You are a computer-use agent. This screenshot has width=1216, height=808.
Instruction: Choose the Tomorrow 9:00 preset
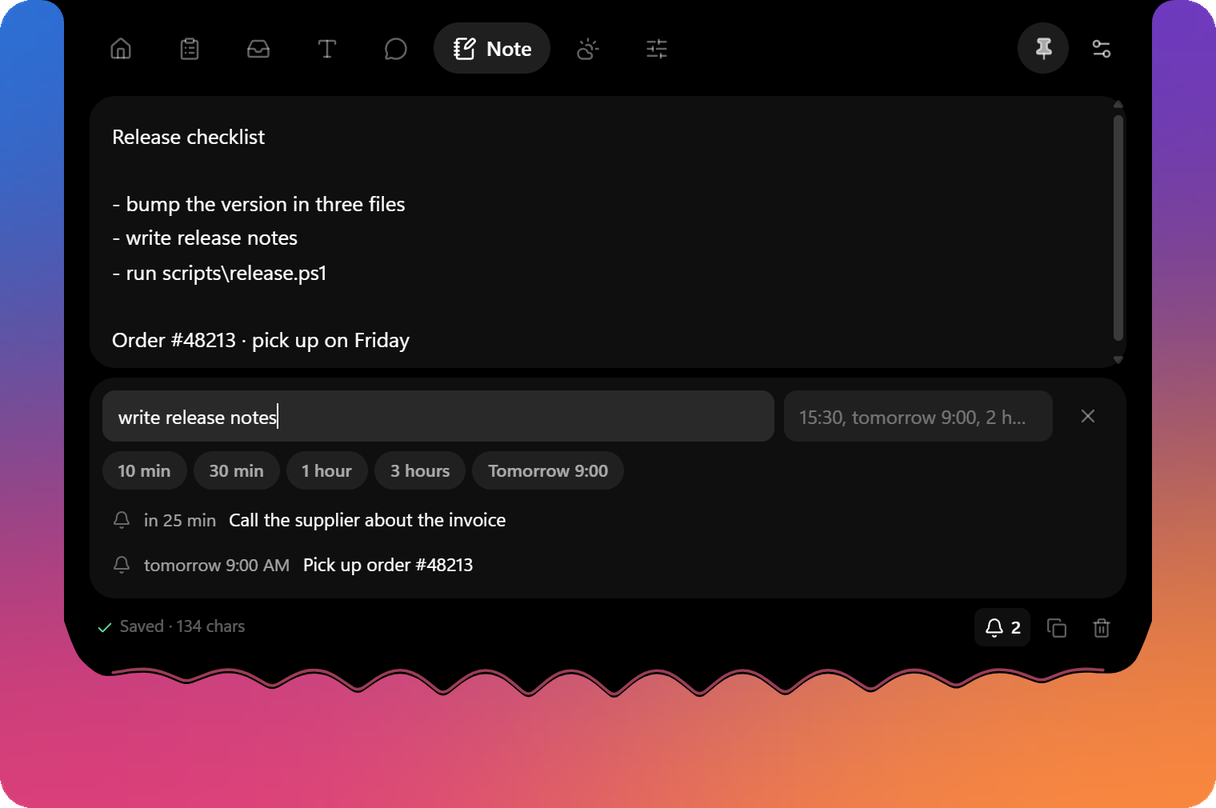point(548,471)
